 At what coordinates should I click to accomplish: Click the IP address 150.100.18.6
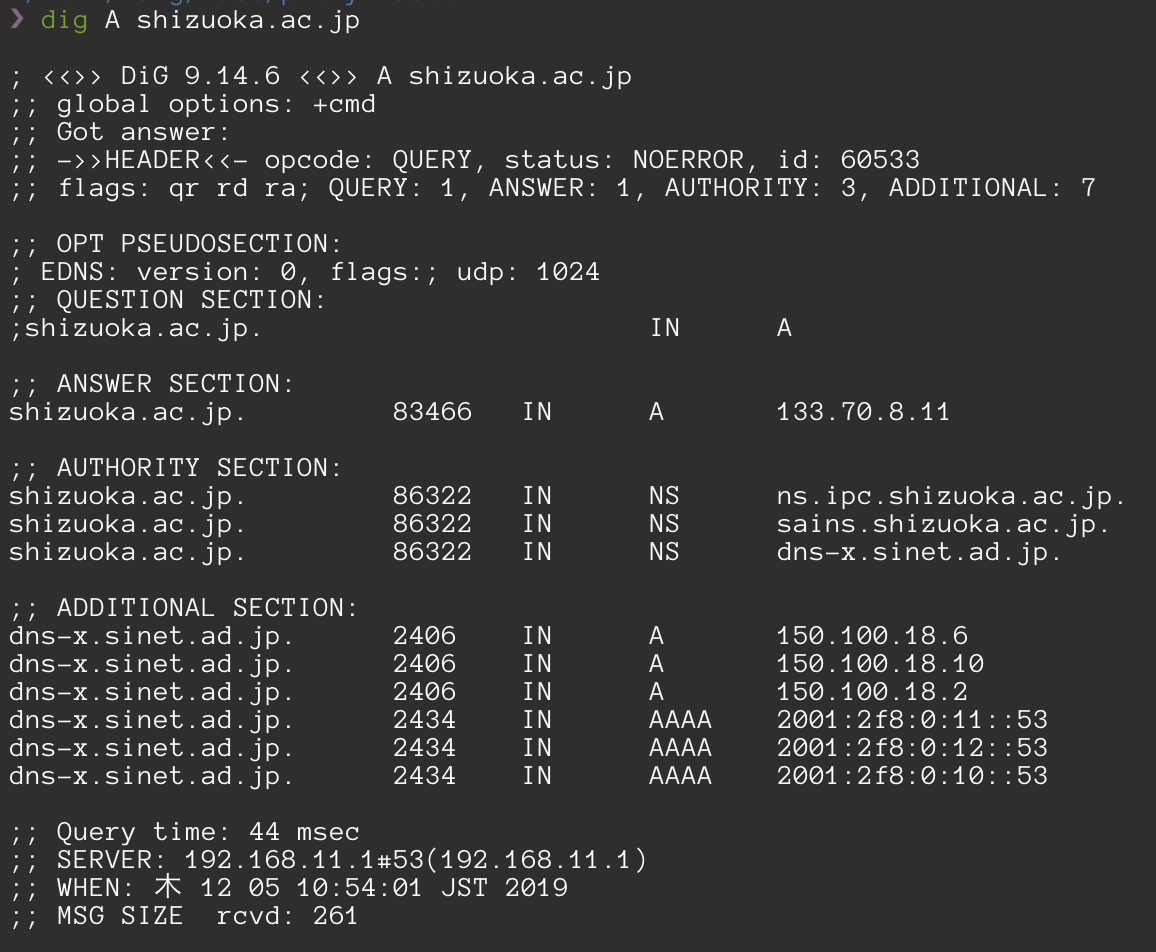coord(872,636)
